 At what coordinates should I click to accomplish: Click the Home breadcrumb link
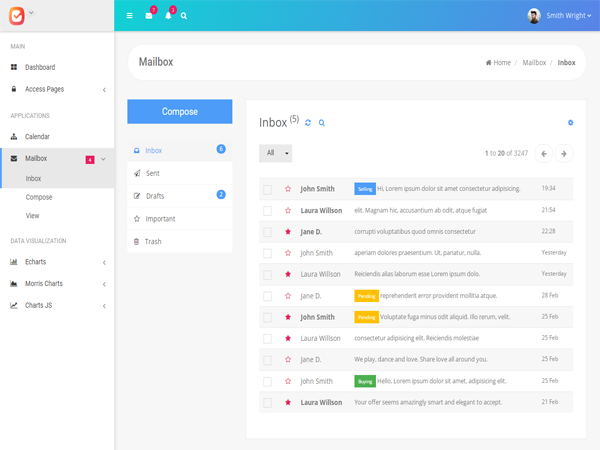click(x=498, y=62)
